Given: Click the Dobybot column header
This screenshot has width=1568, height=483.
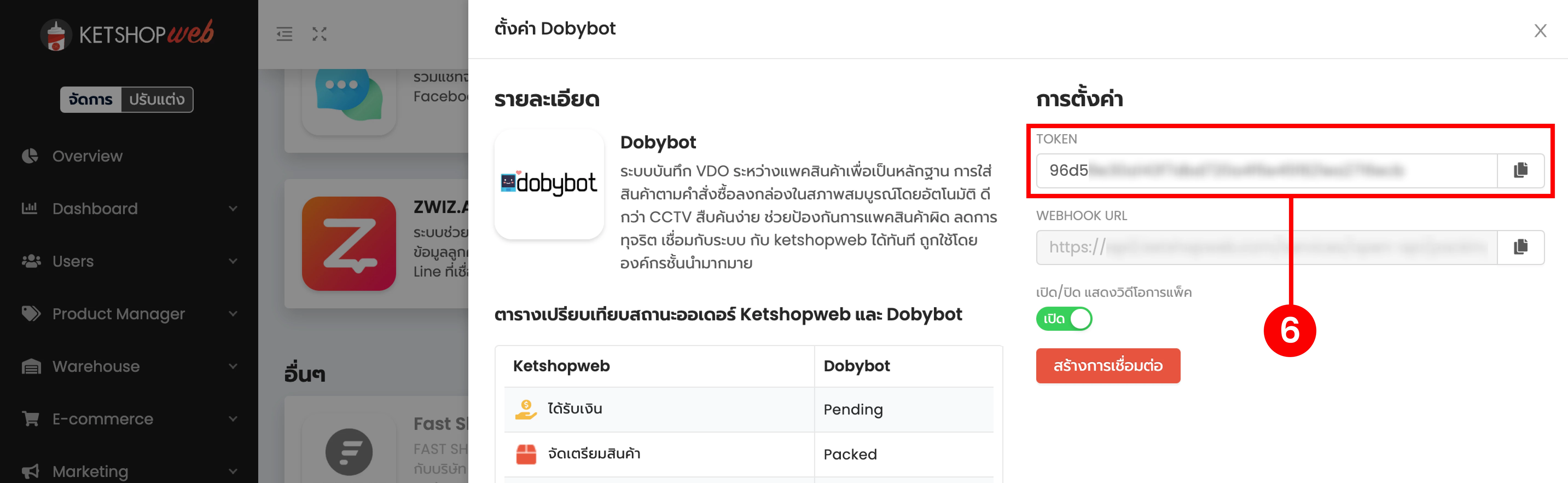Looking at the screenshot, I should click(x=856, y=366).
